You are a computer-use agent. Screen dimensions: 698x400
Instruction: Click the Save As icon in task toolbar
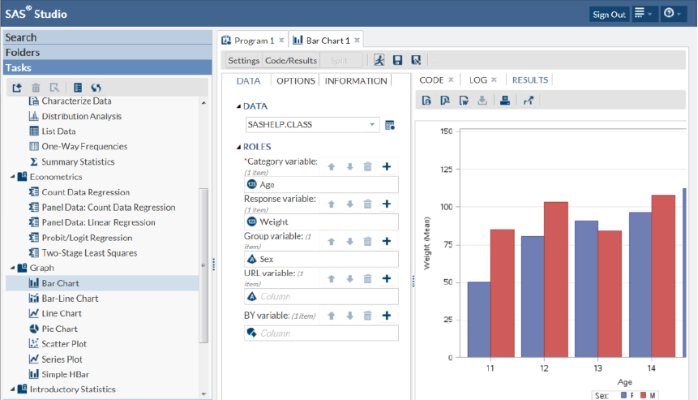416,60
